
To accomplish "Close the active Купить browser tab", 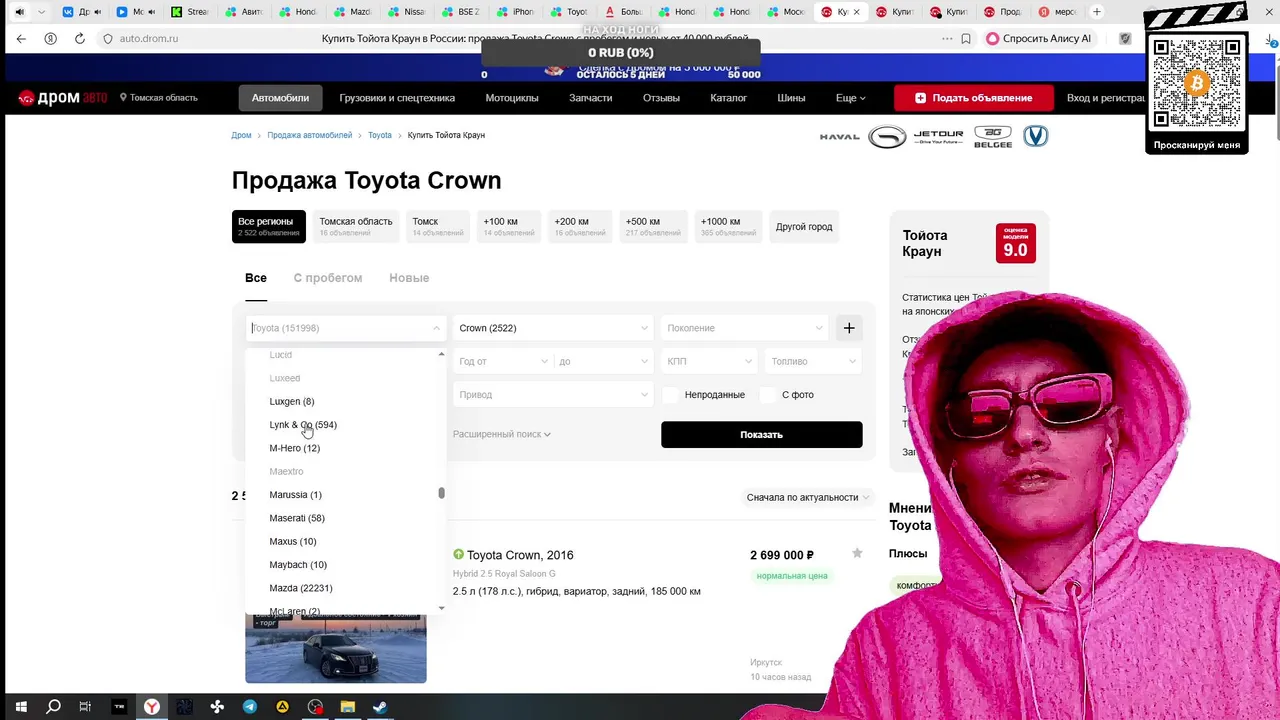I will tap(856, 12).
